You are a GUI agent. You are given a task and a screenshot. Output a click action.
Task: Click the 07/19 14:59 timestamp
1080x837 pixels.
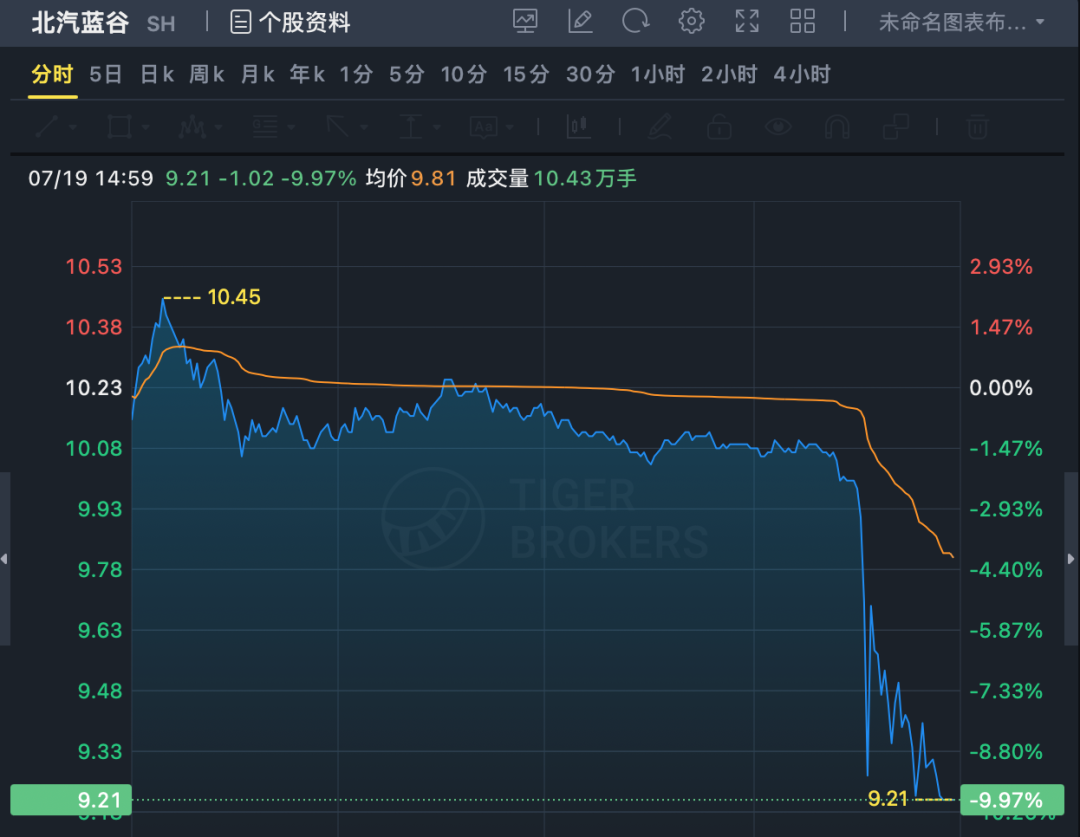pos(91,178)
